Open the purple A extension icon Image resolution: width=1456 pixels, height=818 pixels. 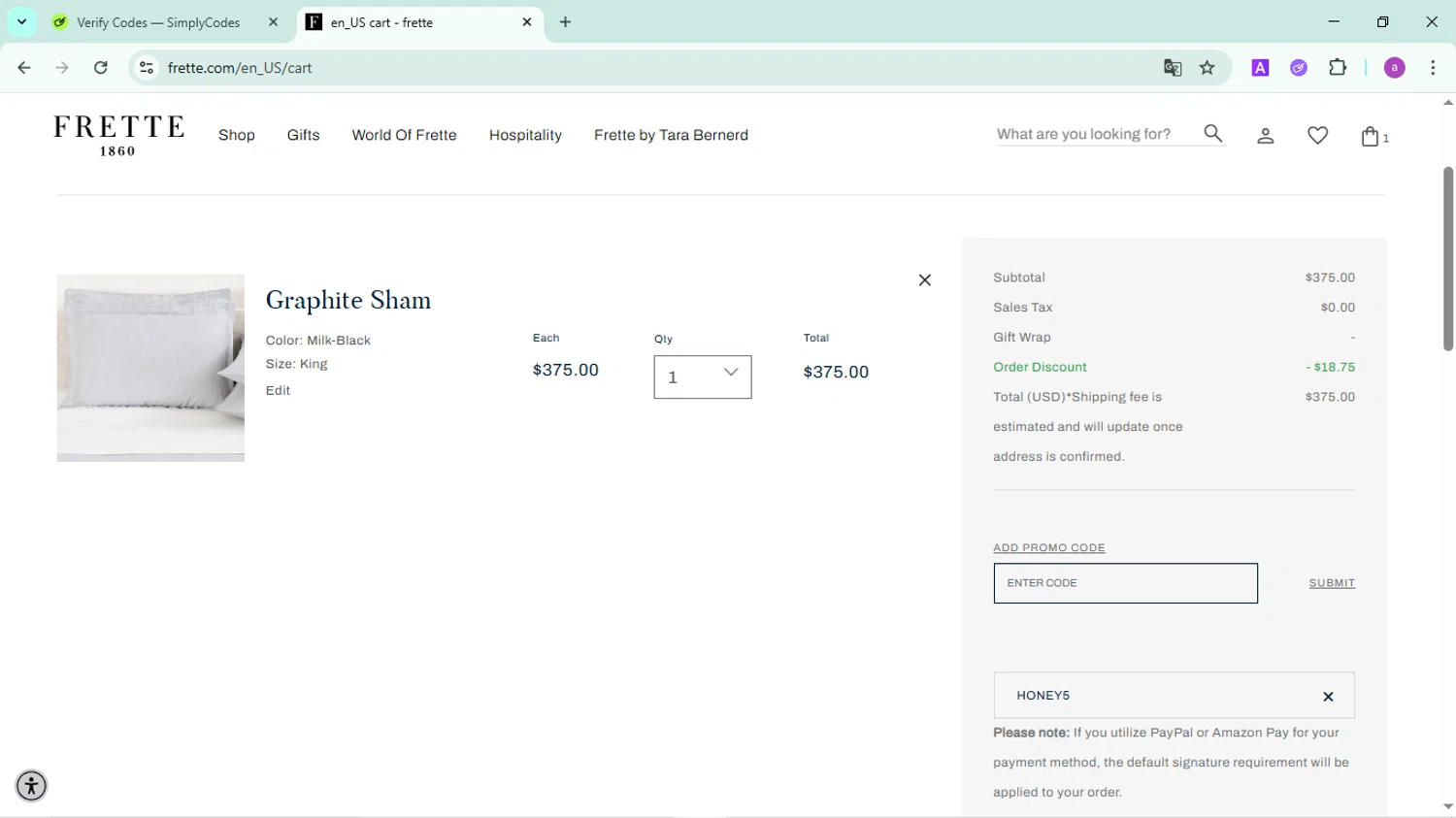pyautogui.click(x=1260, y=68)
